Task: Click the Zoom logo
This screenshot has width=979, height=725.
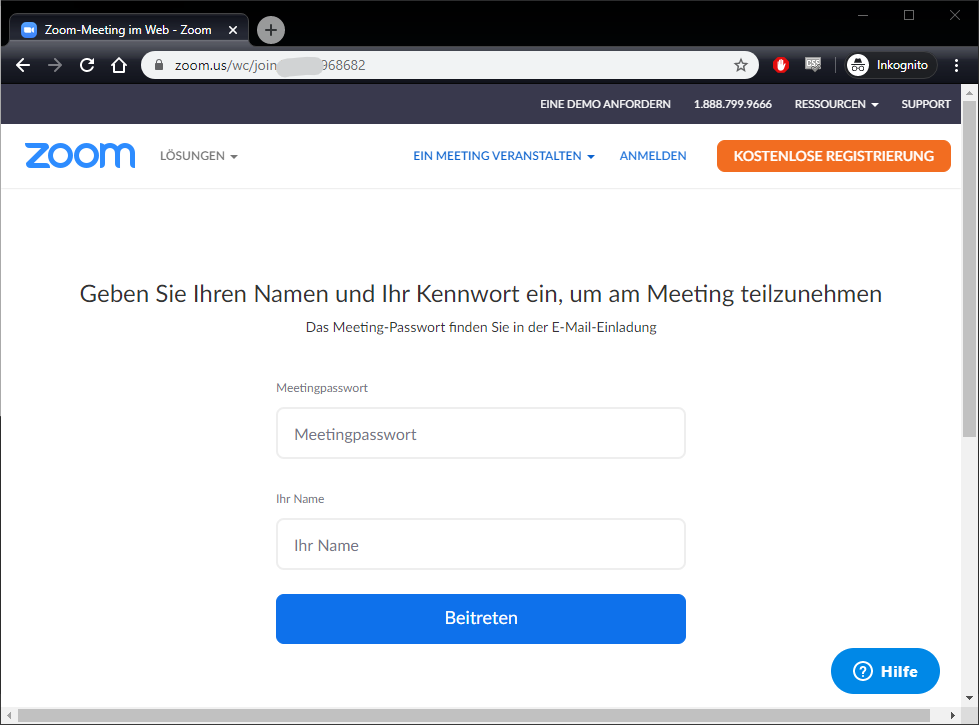Action: (x=80, y=155)
